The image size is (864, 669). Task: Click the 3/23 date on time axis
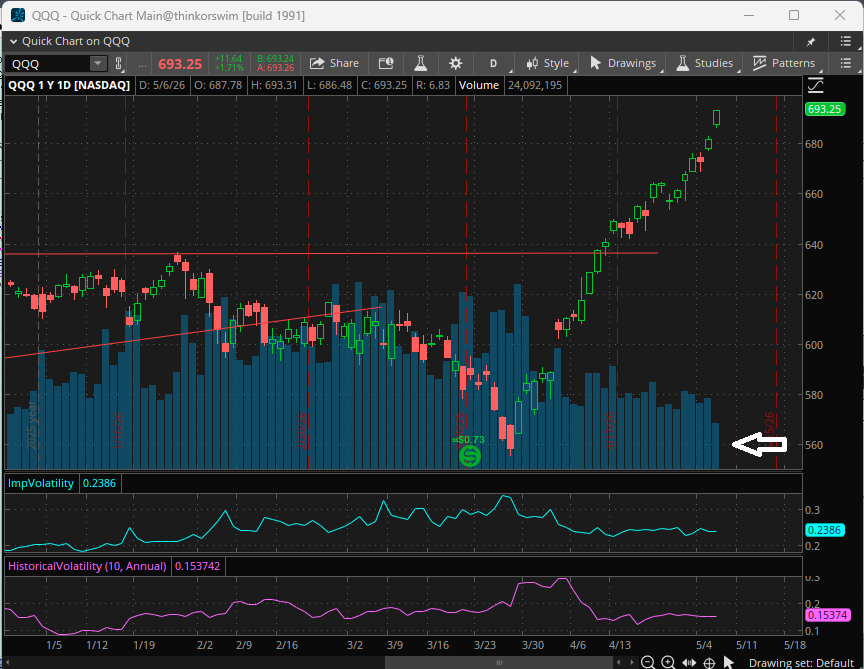[x=484, y=645]
